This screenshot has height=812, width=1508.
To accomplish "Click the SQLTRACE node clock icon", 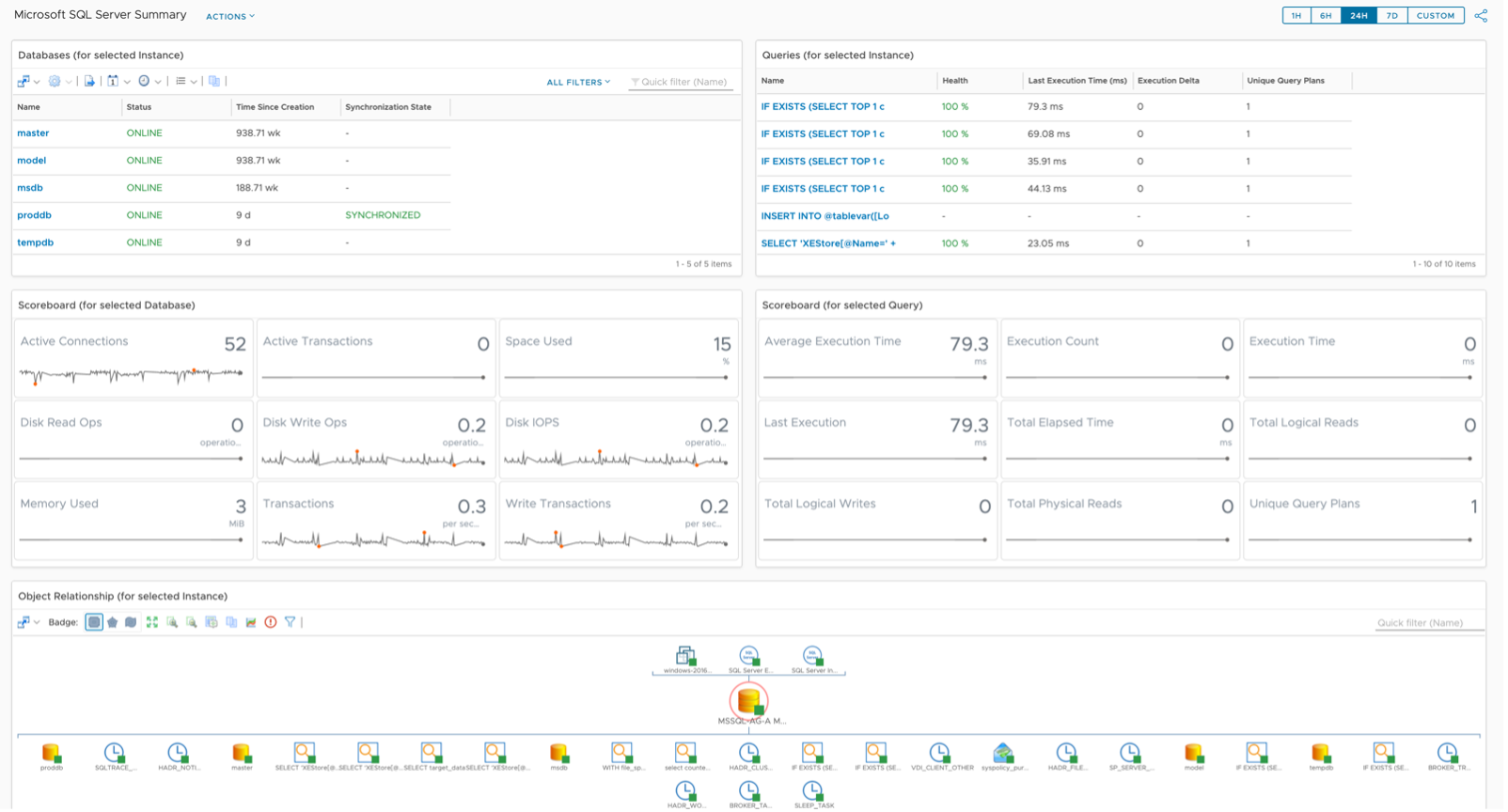I will click(x=115, y=754).
